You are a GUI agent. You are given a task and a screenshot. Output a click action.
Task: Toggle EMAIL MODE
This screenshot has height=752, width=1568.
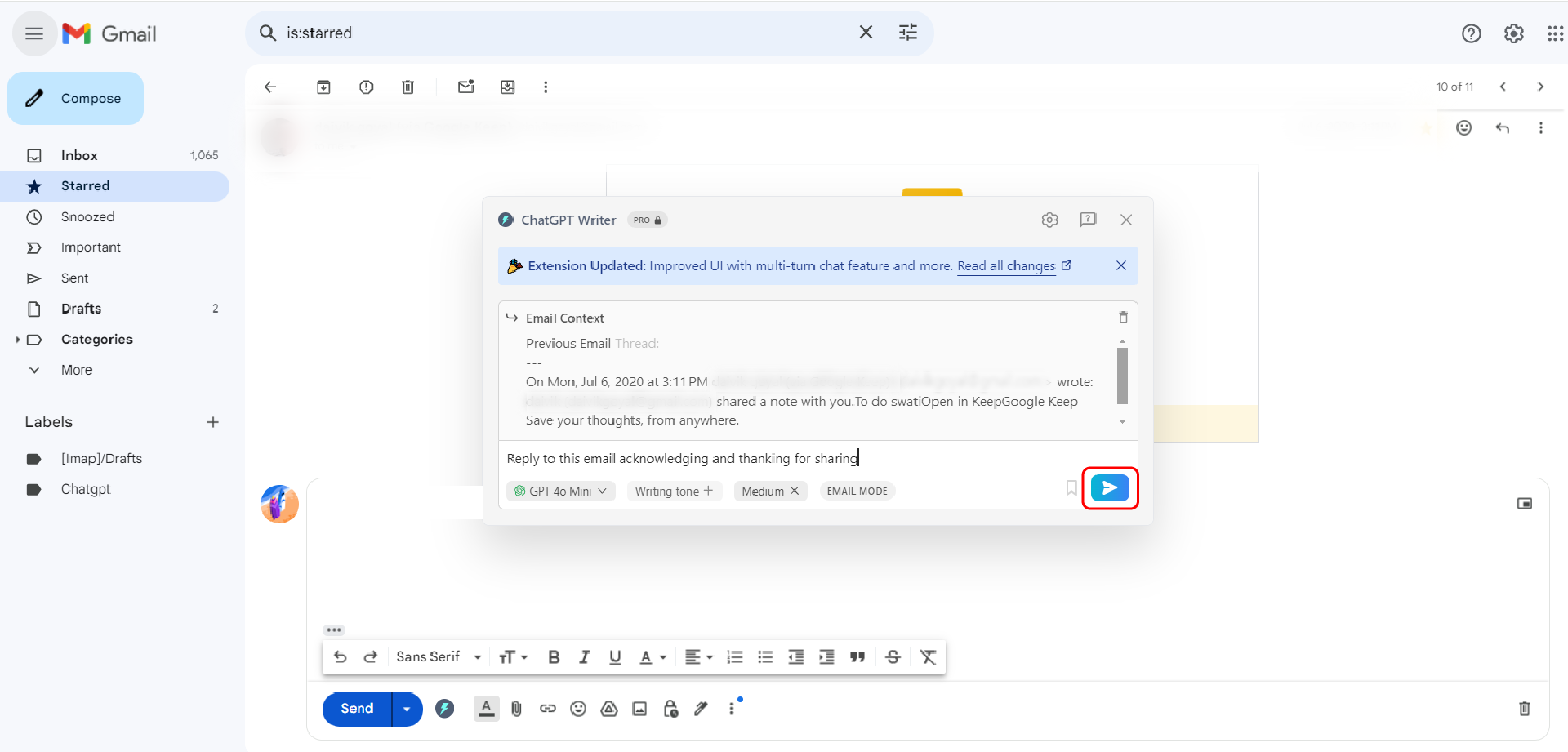(857, 492)
